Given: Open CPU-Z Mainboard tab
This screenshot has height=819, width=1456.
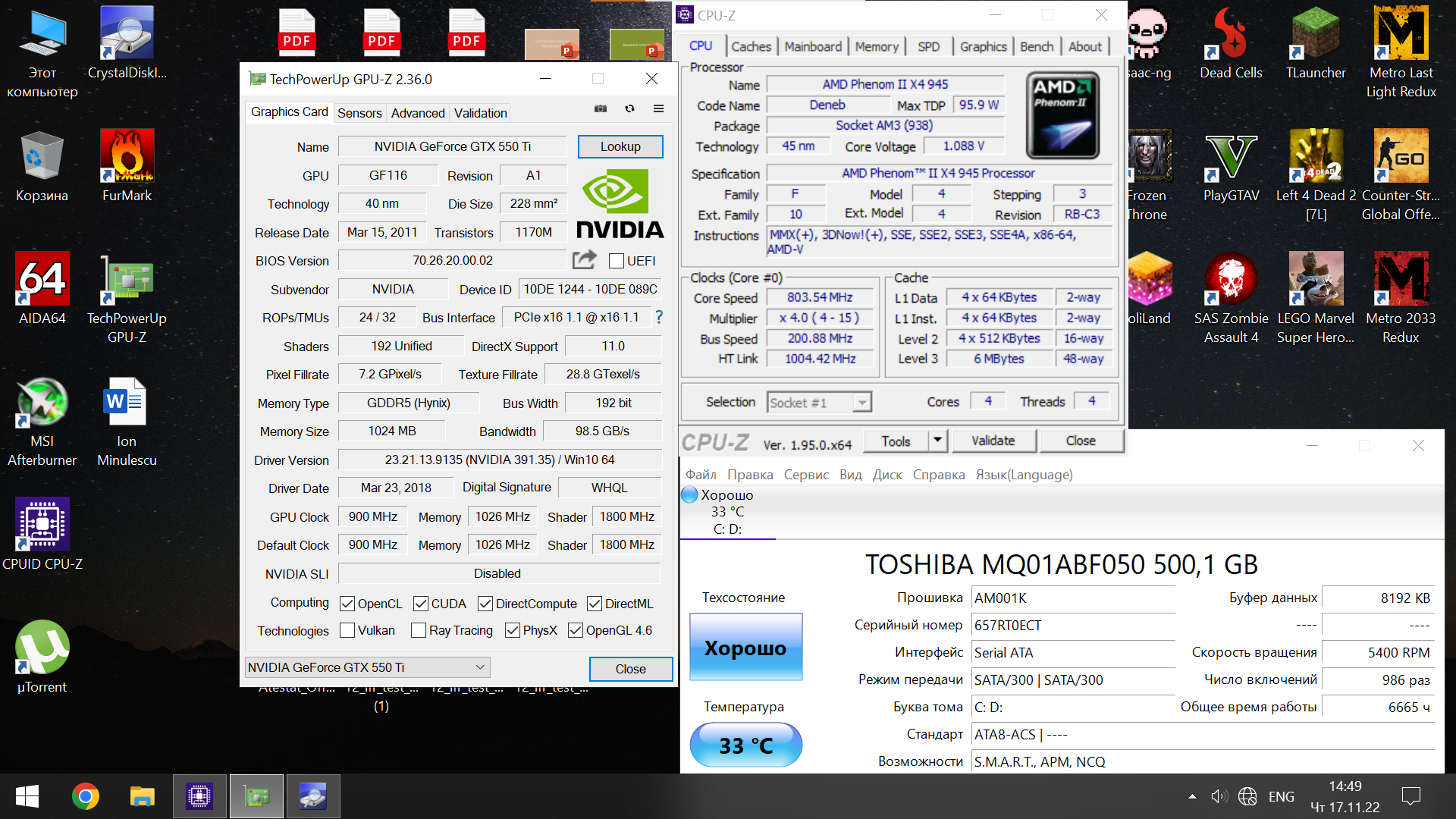Looking at the screenshot, I should [x=812, y=46].
